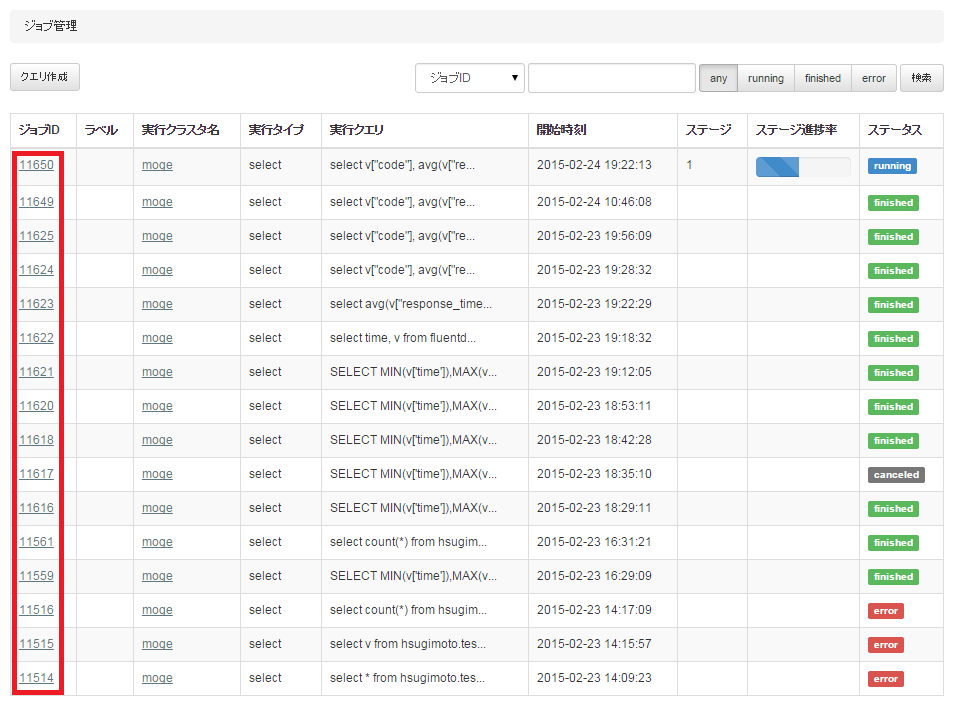Open job 11617 link

click(x=36, y=474)
